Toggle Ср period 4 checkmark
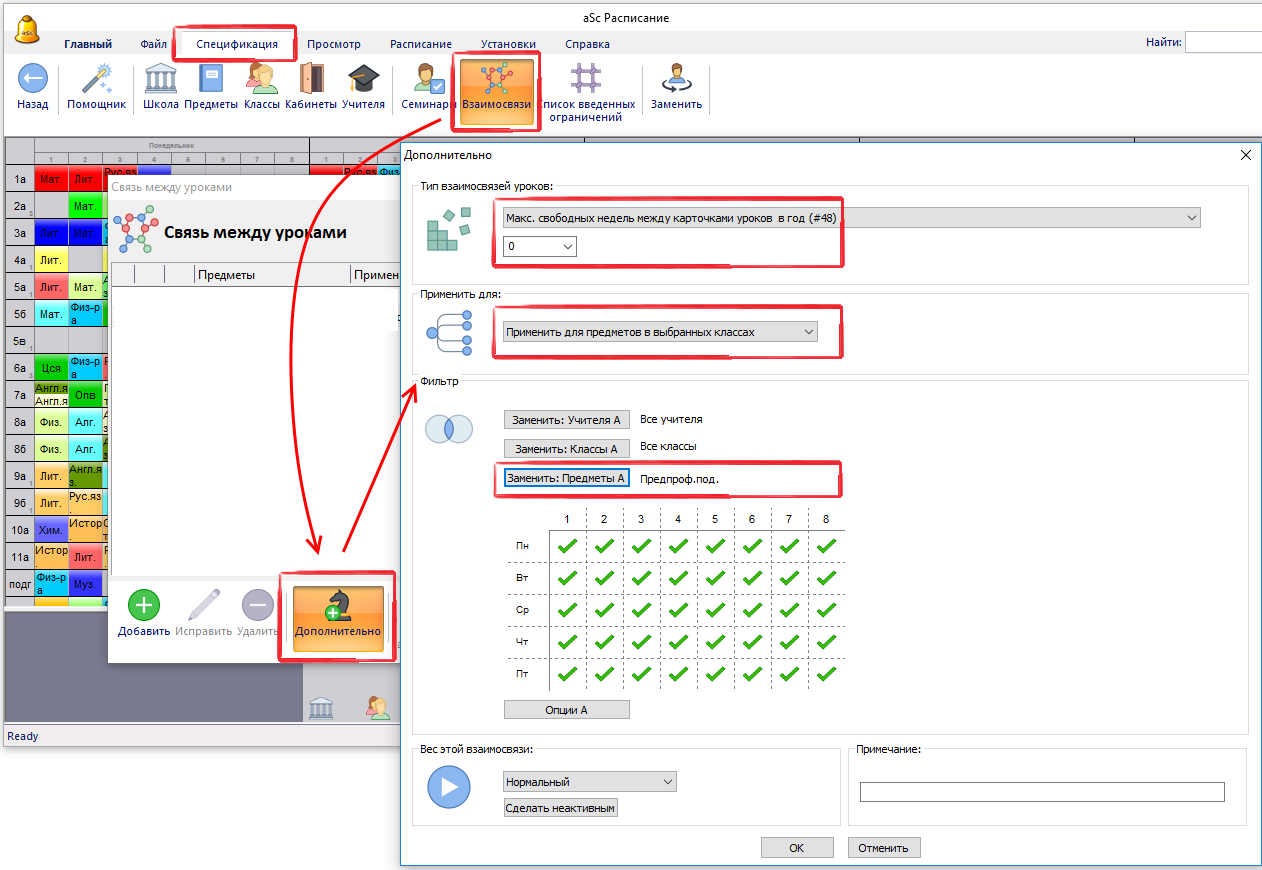The image size is (1262, 870). pos(678,610)
